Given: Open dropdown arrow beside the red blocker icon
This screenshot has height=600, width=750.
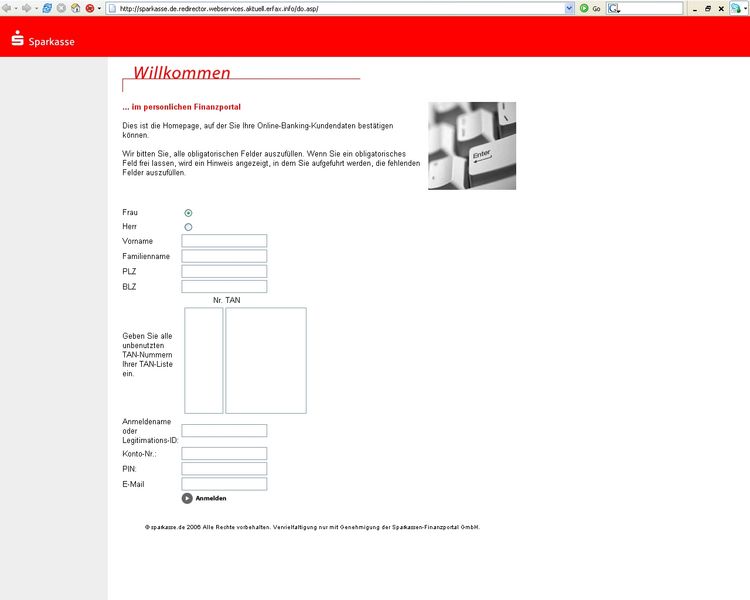Looking at the screenshot, I should (99, 8).
